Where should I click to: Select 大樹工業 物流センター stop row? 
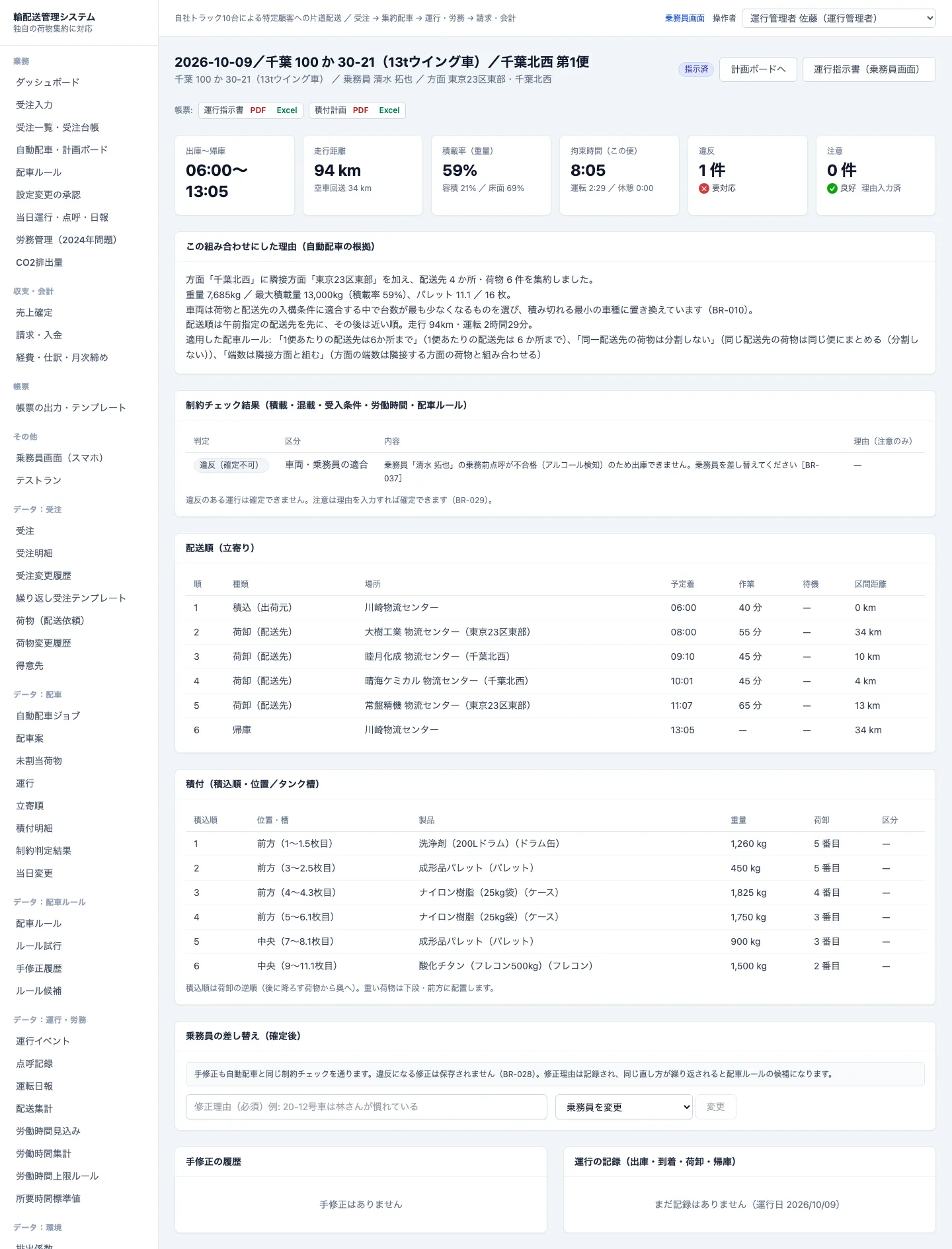point(555,632)
